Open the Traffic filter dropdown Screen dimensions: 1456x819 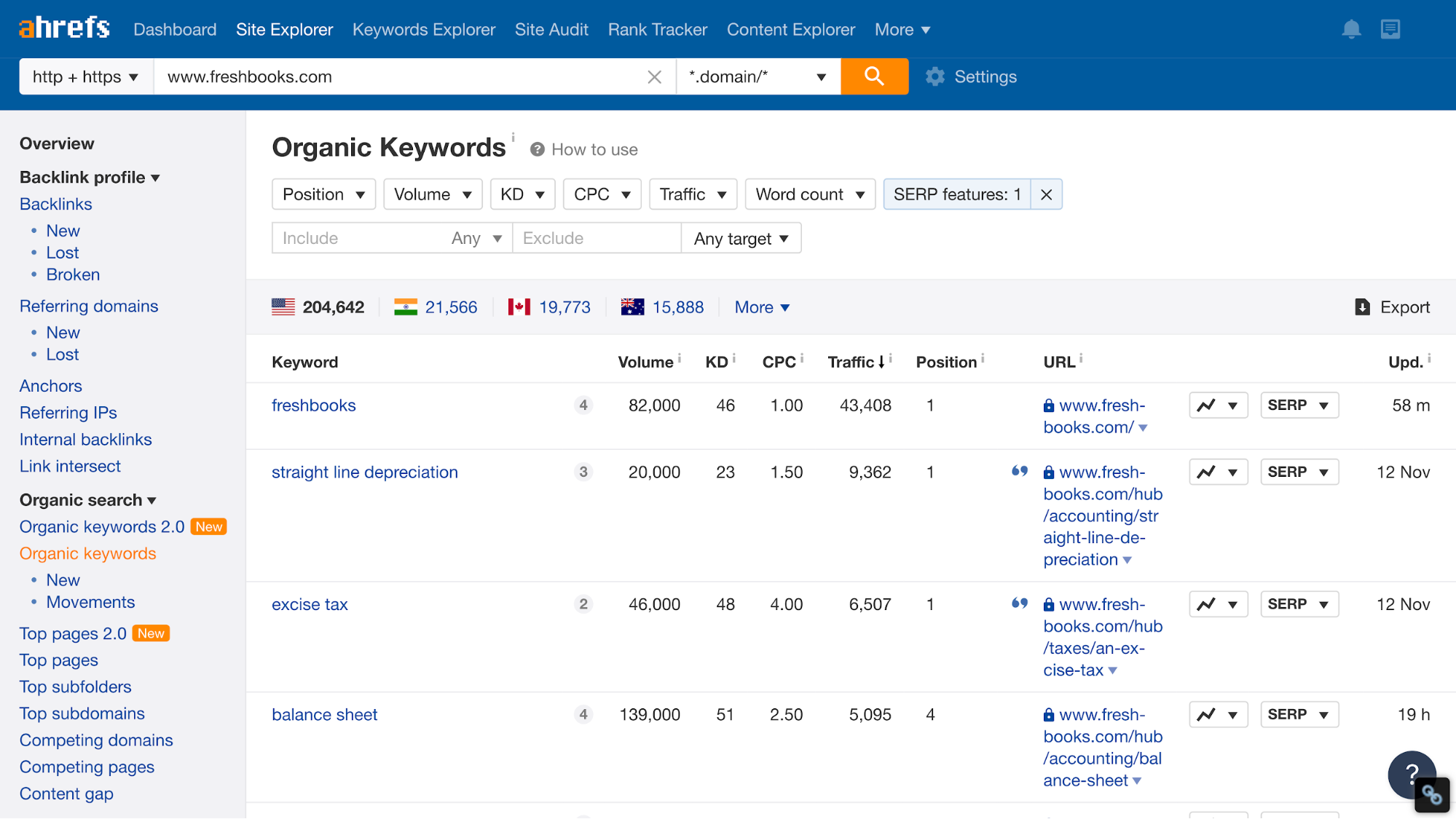693,194
